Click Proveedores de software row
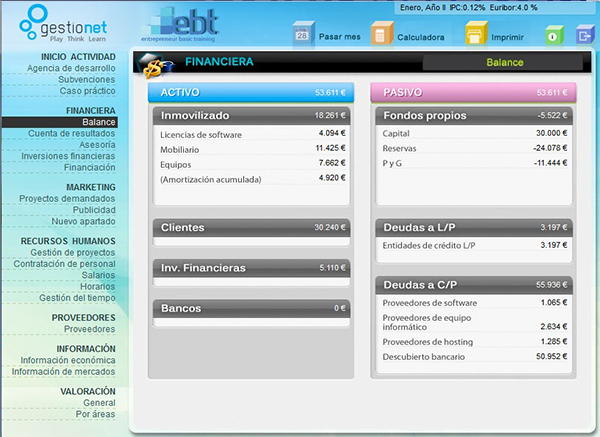600x437 pixels. 474,303
